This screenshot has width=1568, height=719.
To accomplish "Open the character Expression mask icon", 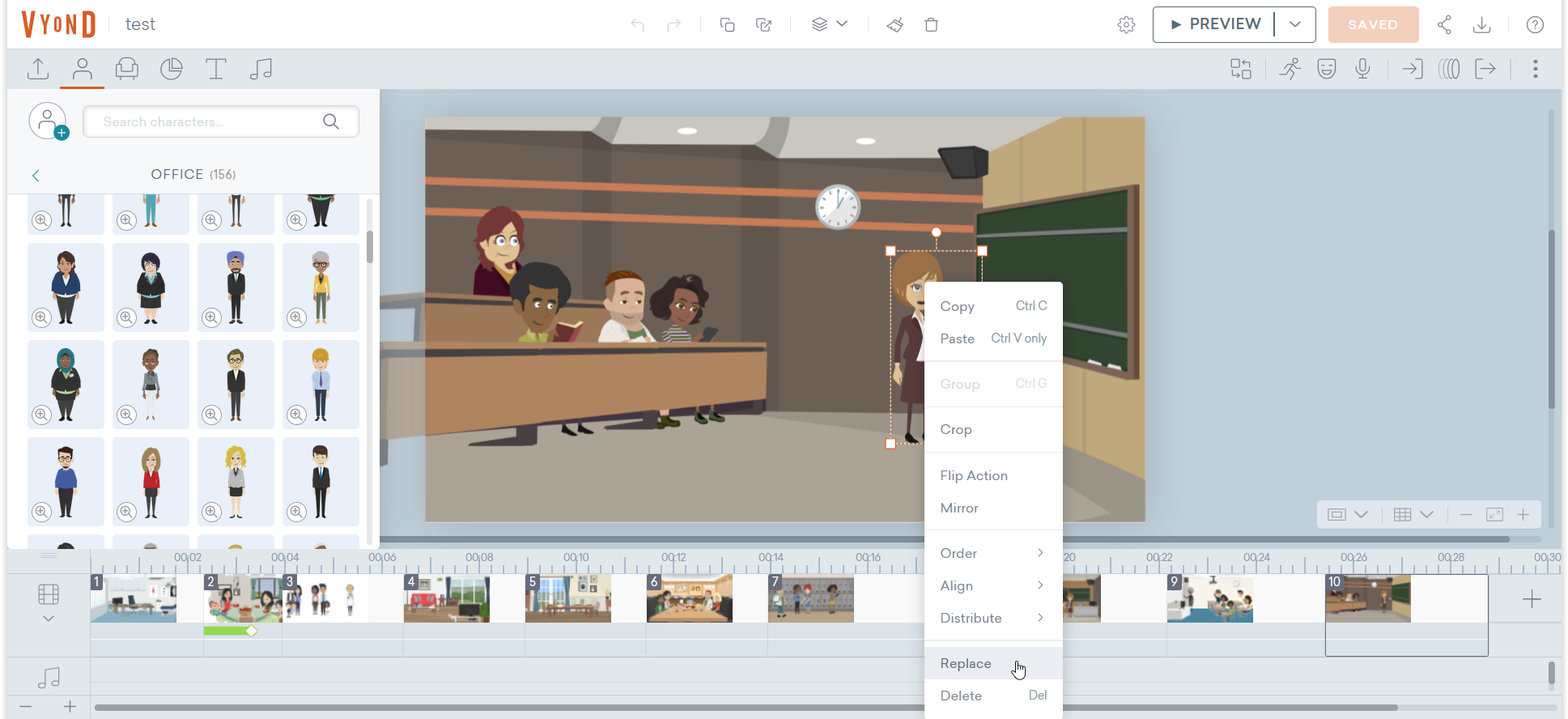I will (x=1326, y=69).
